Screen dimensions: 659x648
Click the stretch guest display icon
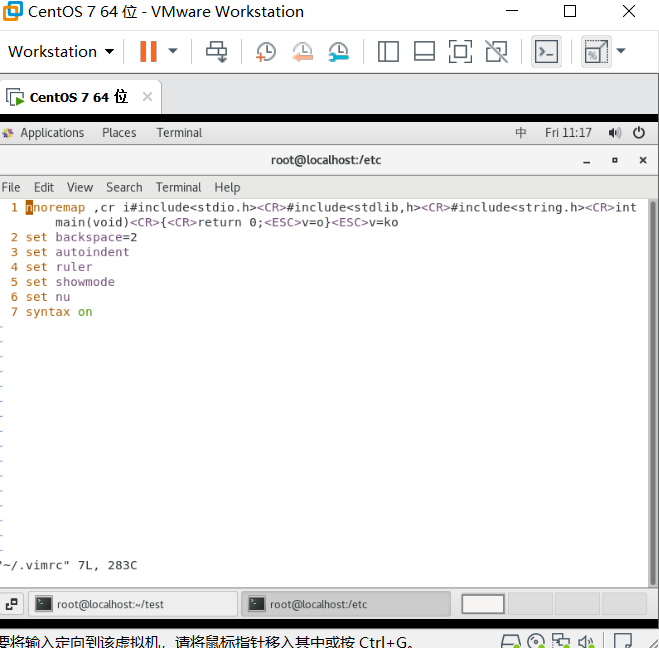tap(596, 52)
